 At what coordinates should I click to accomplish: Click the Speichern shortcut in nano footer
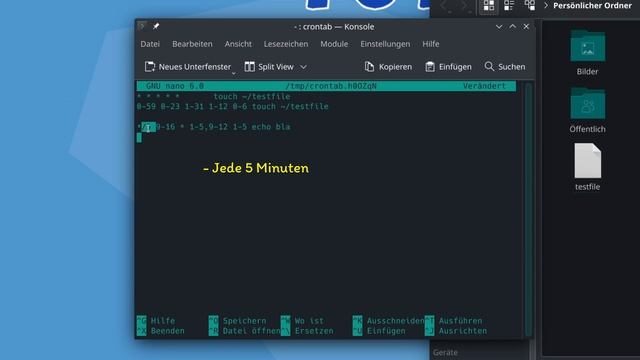(238, 321)
